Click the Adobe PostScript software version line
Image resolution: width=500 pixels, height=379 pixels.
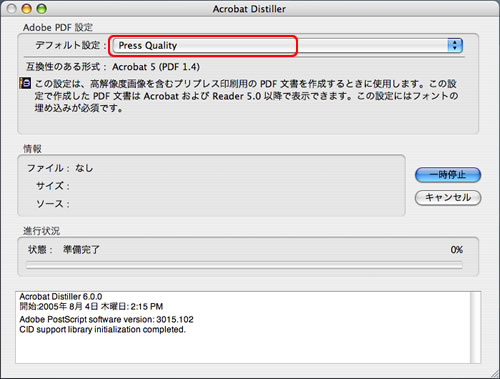click(x=106, y=319)
